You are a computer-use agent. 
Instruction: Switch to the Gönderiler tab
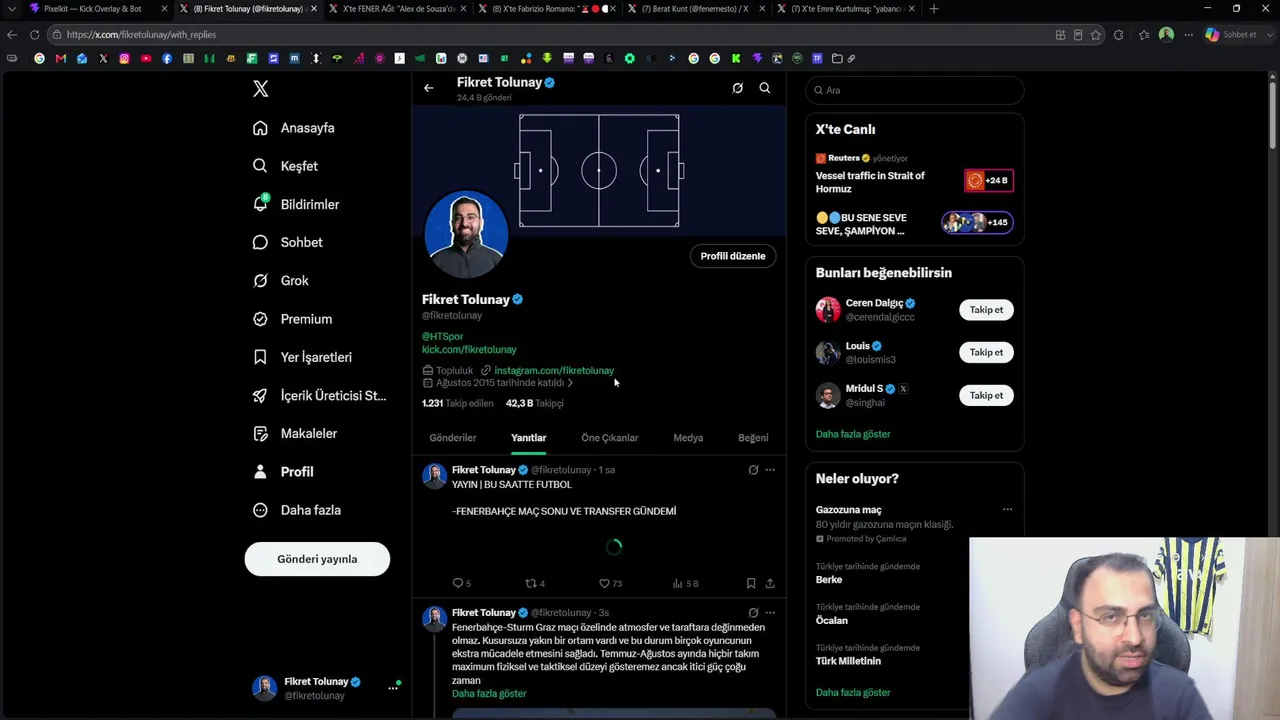coord(453,438)
